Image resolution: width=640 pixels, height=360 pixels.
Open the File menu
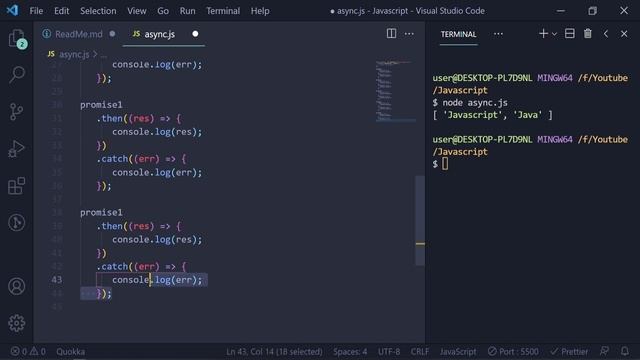pos(36,11)
